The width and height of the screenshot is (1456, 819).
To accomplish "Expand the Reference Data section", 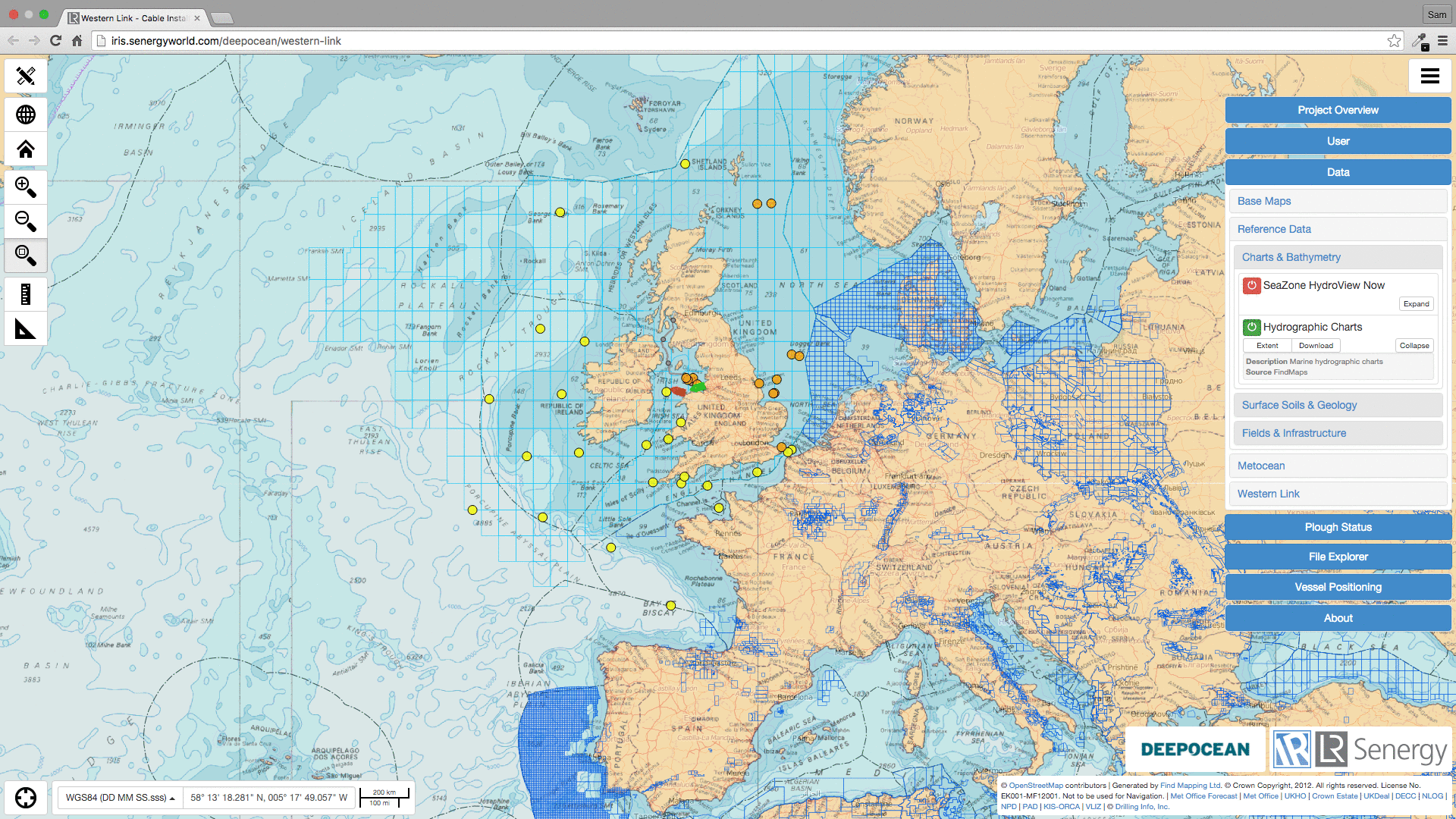I will pyautogui.click(x=1338, y=229).
